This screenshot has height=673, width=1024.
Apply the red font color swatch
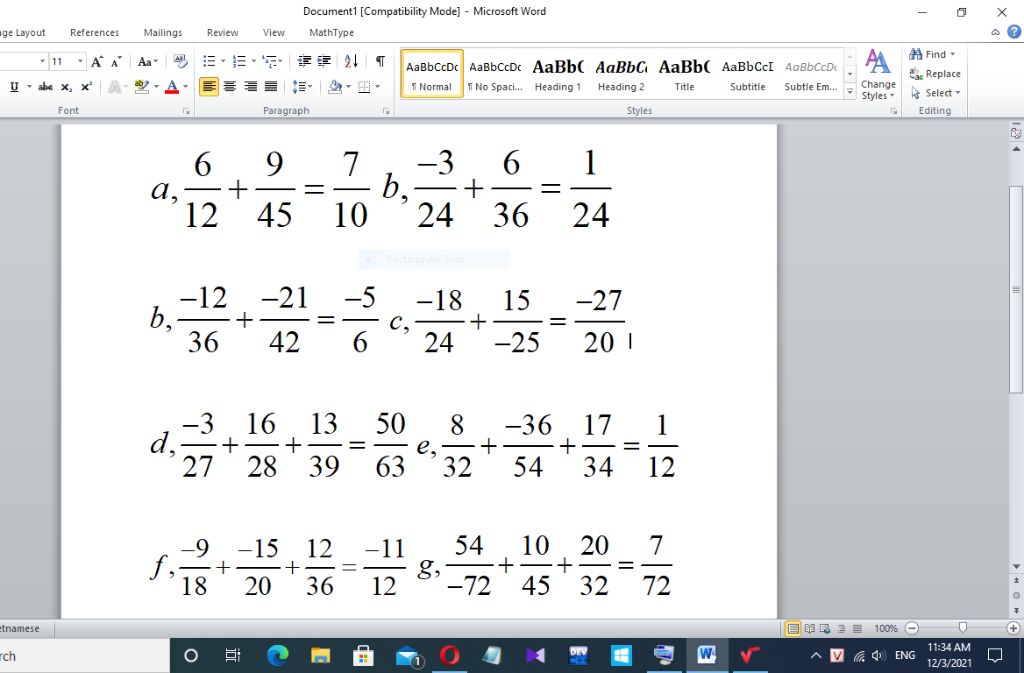point(172,87)
